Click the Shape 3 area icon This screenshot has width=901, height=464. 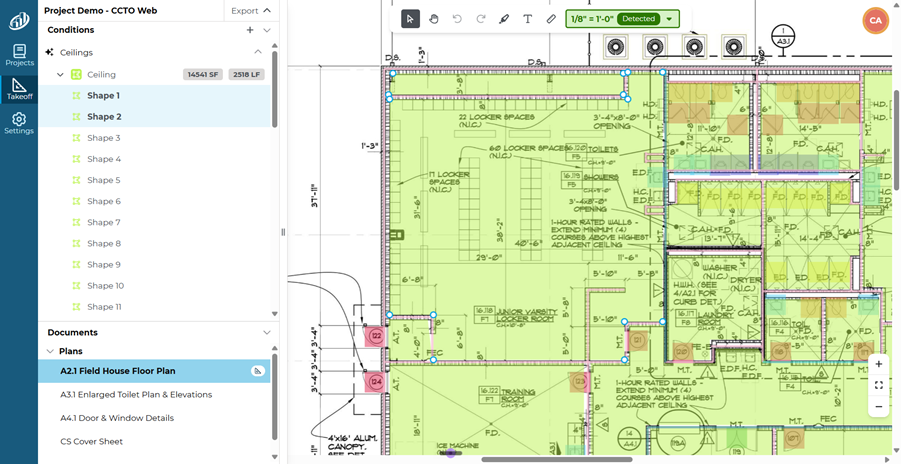coord(76,138)
